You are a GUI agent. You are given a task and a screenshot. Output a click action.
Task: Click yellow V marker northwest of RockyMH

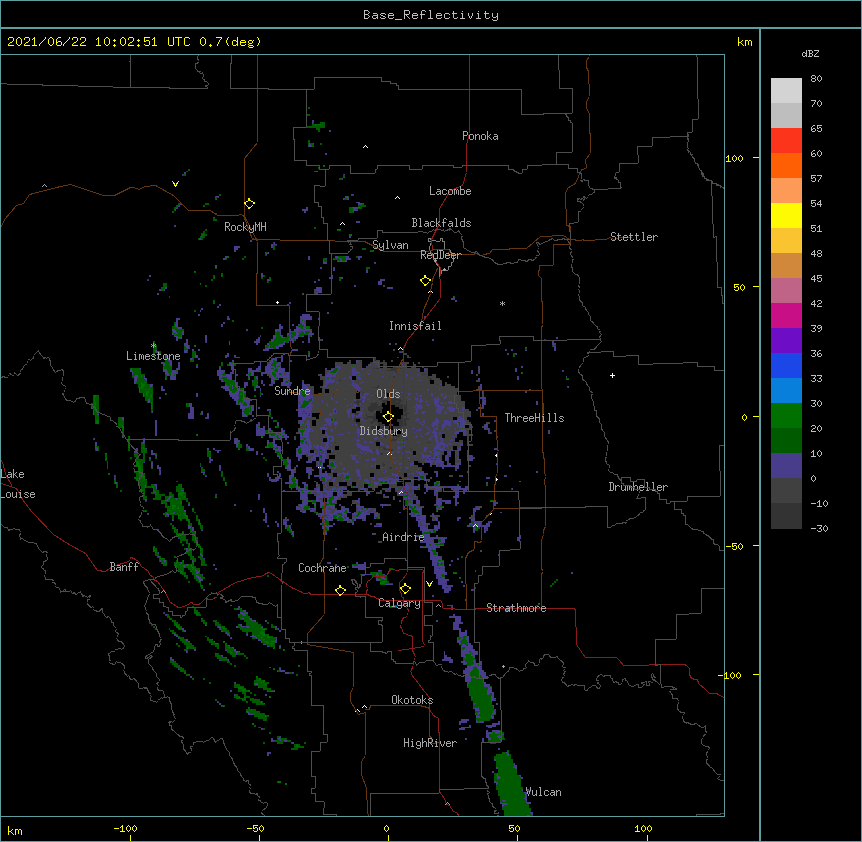[175, 184]
